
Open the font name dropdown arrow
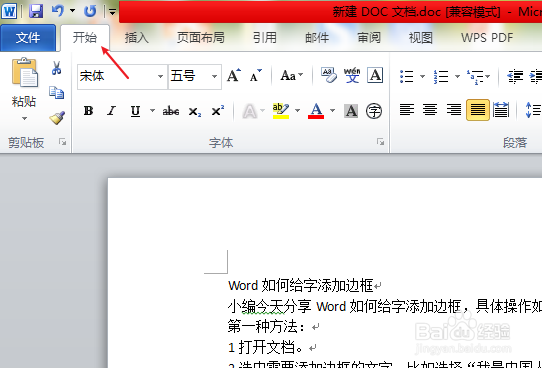(x=160, y=76)
